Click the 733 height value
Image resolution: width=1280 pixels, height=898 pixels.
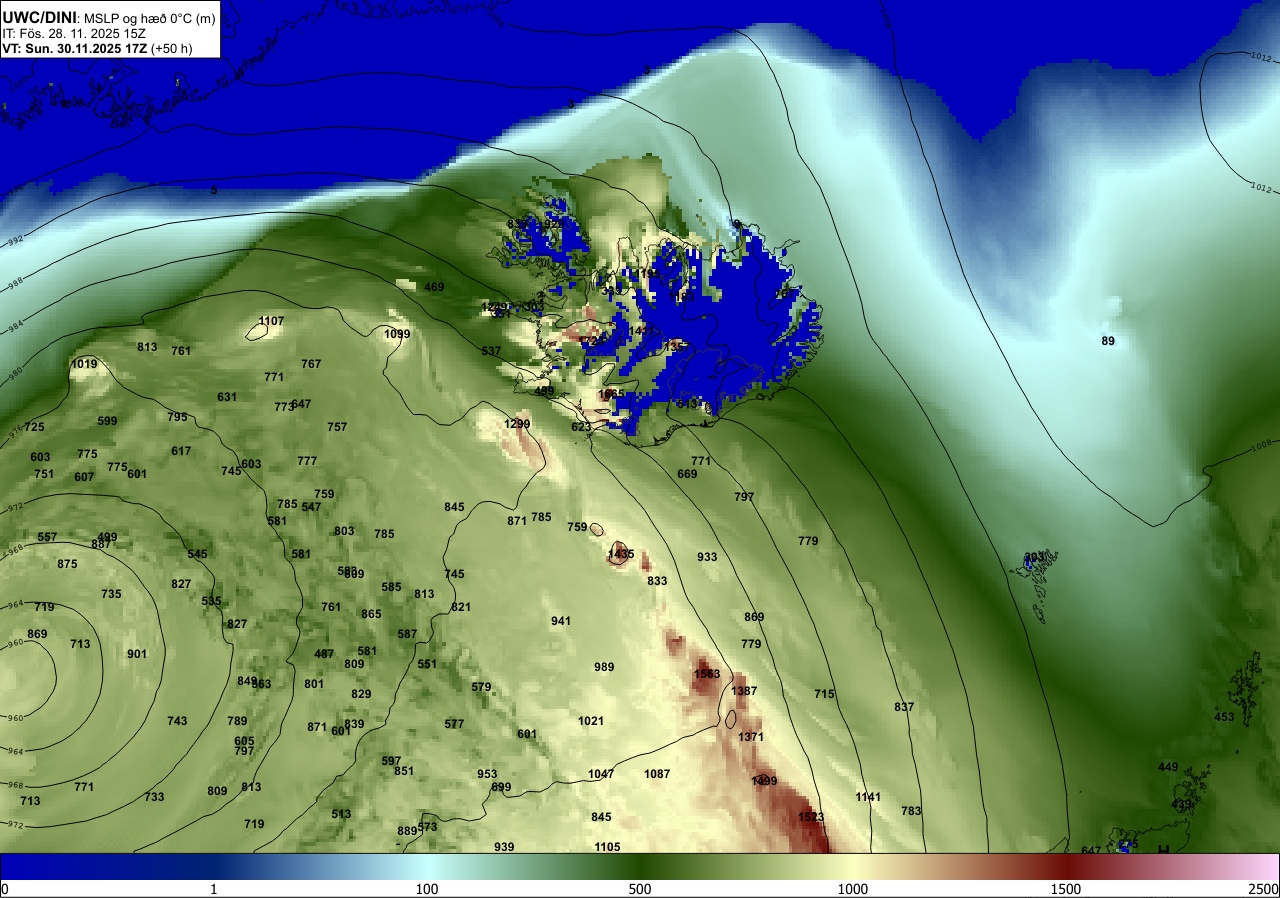(154, 797)
